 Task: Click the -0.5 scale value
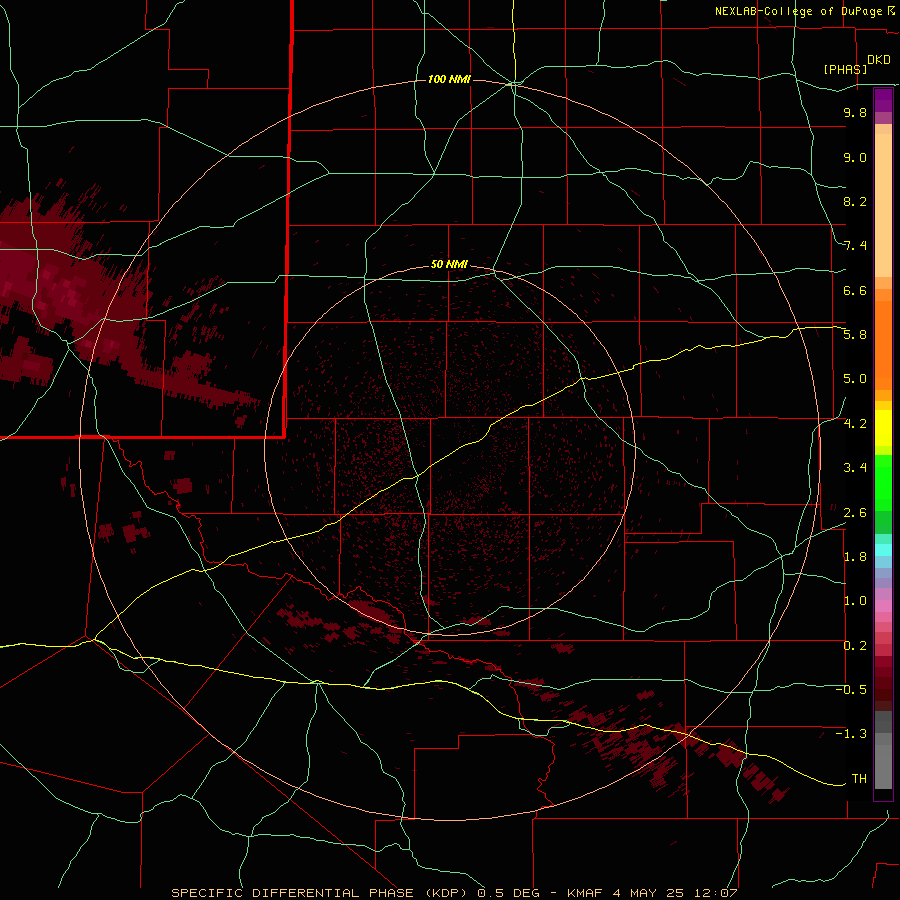click(851, 690)
